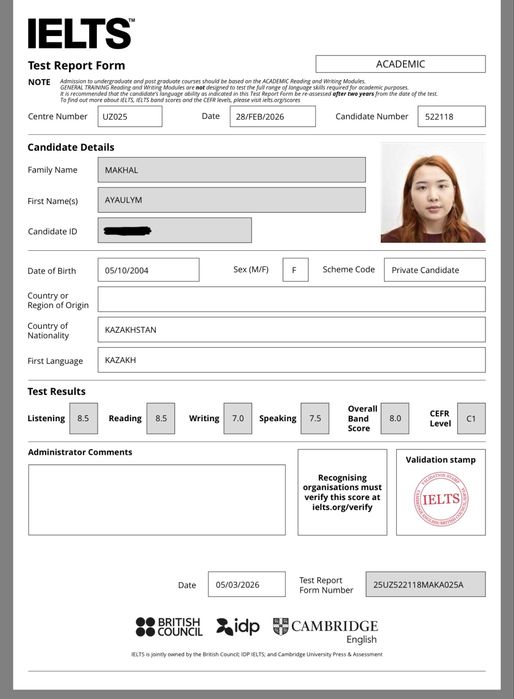The width and height of the screenshot is (514, 699).
Task: Click the Test Report Form Number label
Action: 326,585
